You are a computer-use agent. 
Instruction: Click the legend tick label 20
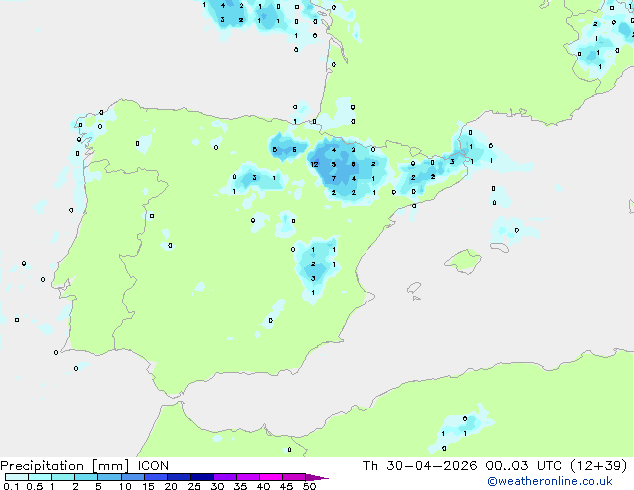171,486
